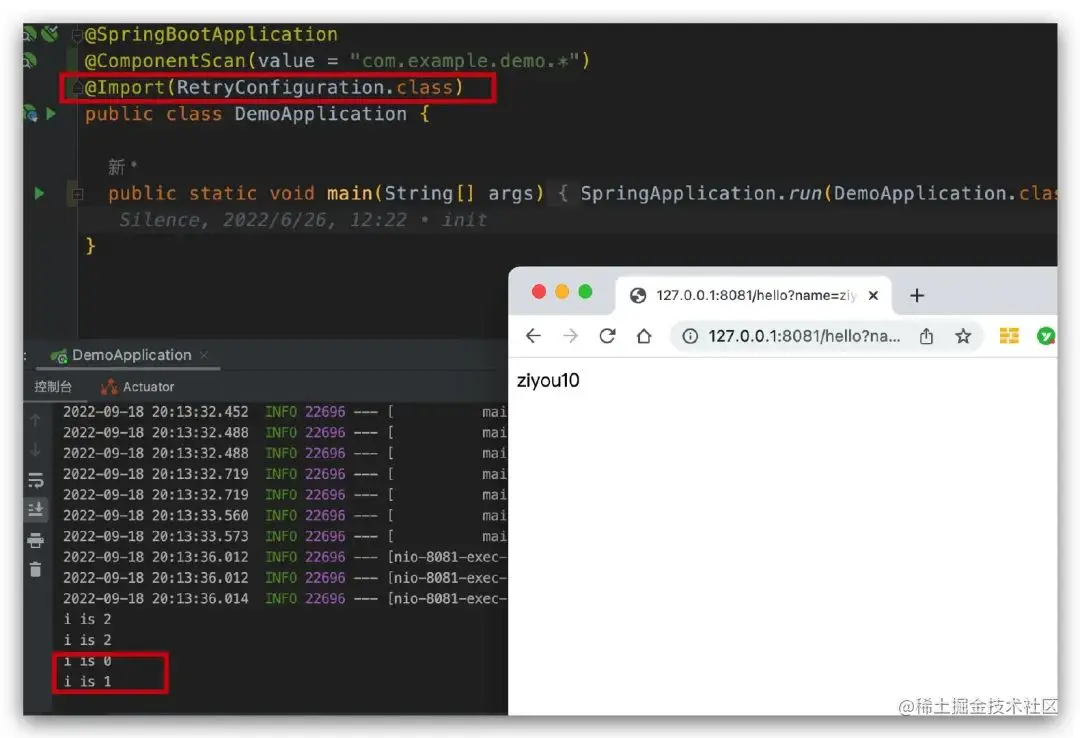Click the 新 * author hint above main
Screen dimensions: 1080x738
123,167
